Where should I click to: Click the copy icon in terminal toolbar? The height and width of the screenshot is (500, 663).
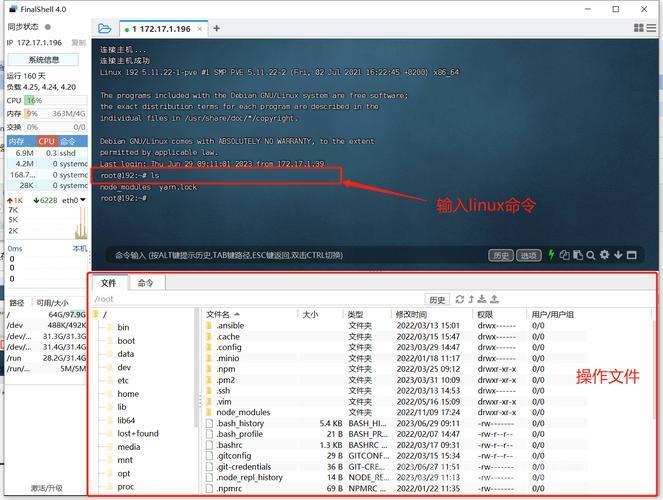[x=564, y=255]
